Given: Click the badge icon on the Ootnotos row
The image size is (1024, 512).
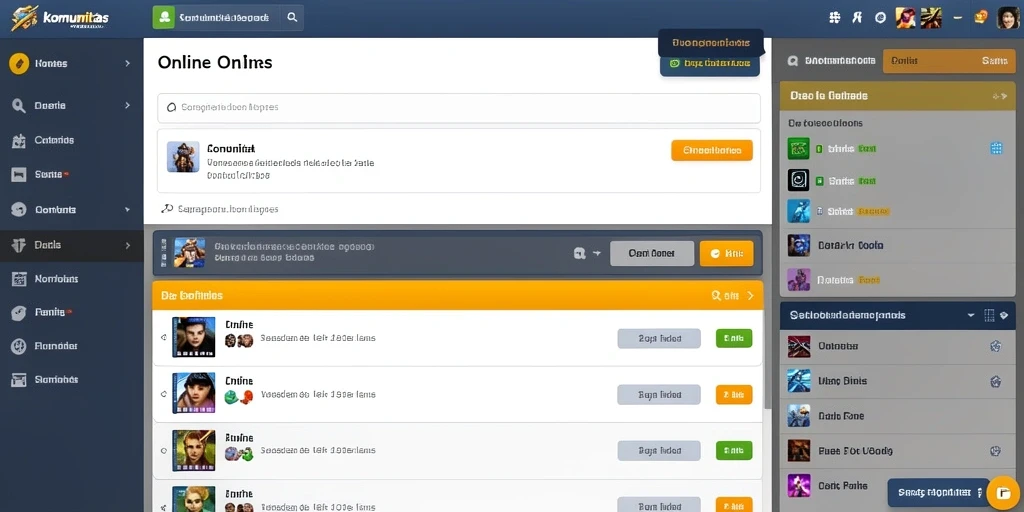Looking at the screenshot, I should 996,346.
